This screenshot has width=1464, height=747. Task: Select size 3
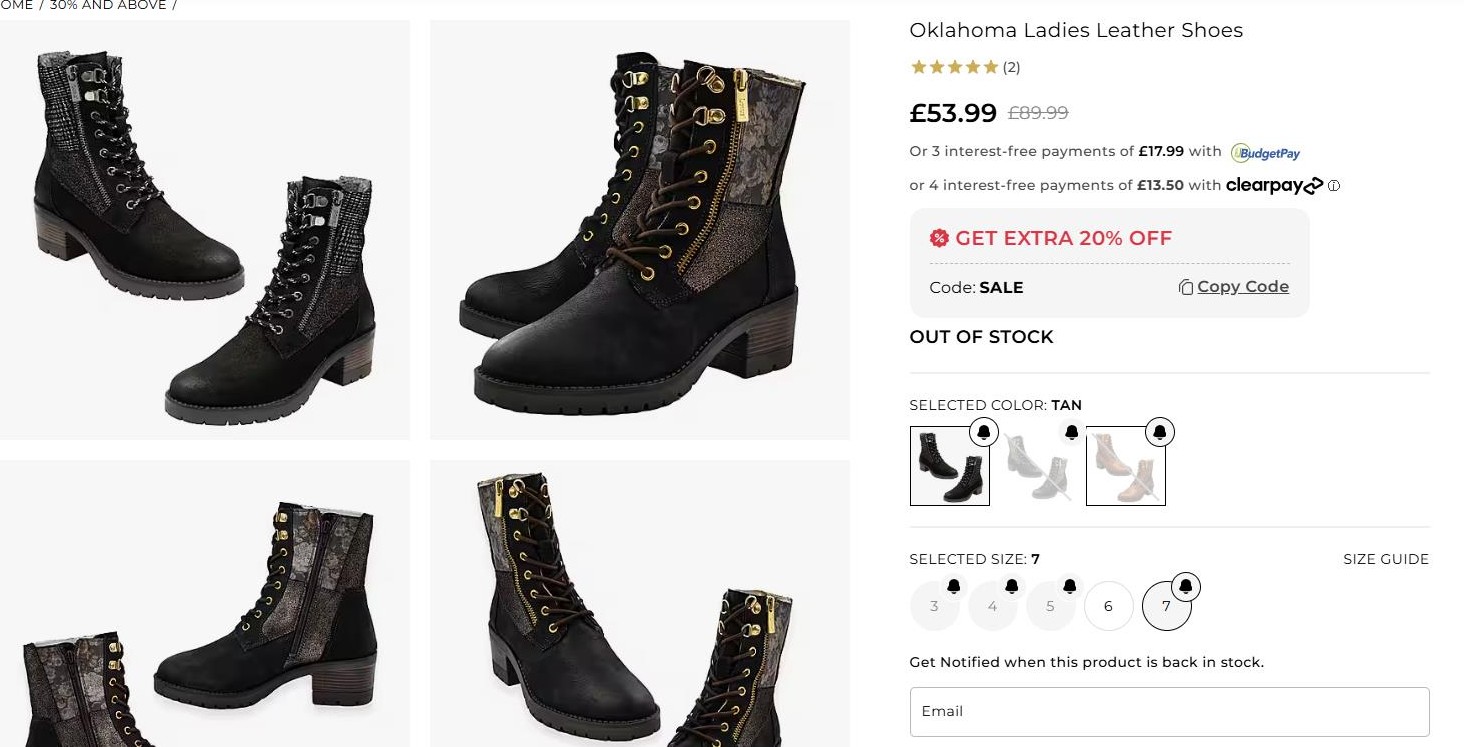[x=934, y=607]
